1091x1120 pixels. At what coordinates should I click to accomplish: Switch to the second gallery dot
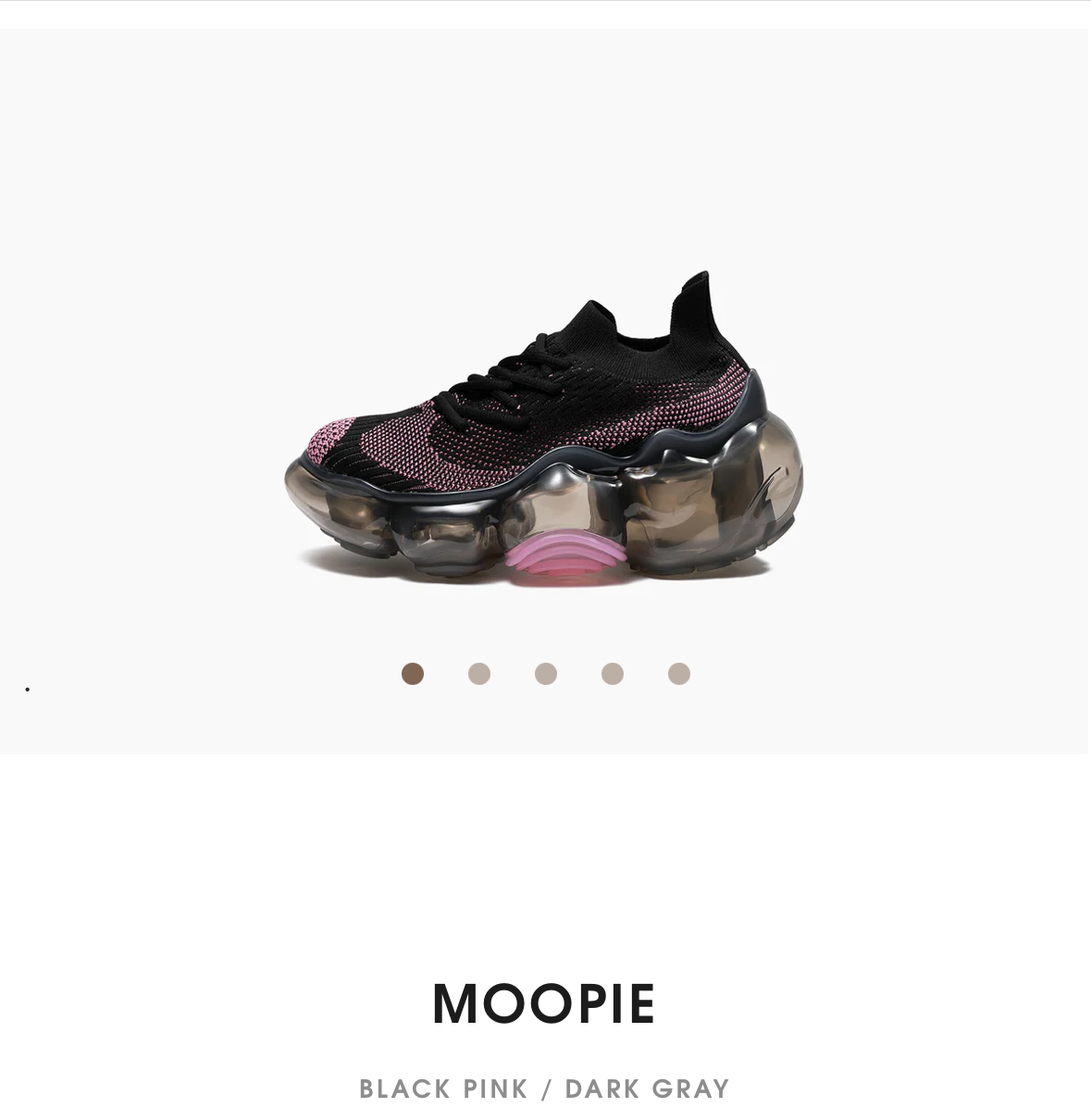(479, 674)
